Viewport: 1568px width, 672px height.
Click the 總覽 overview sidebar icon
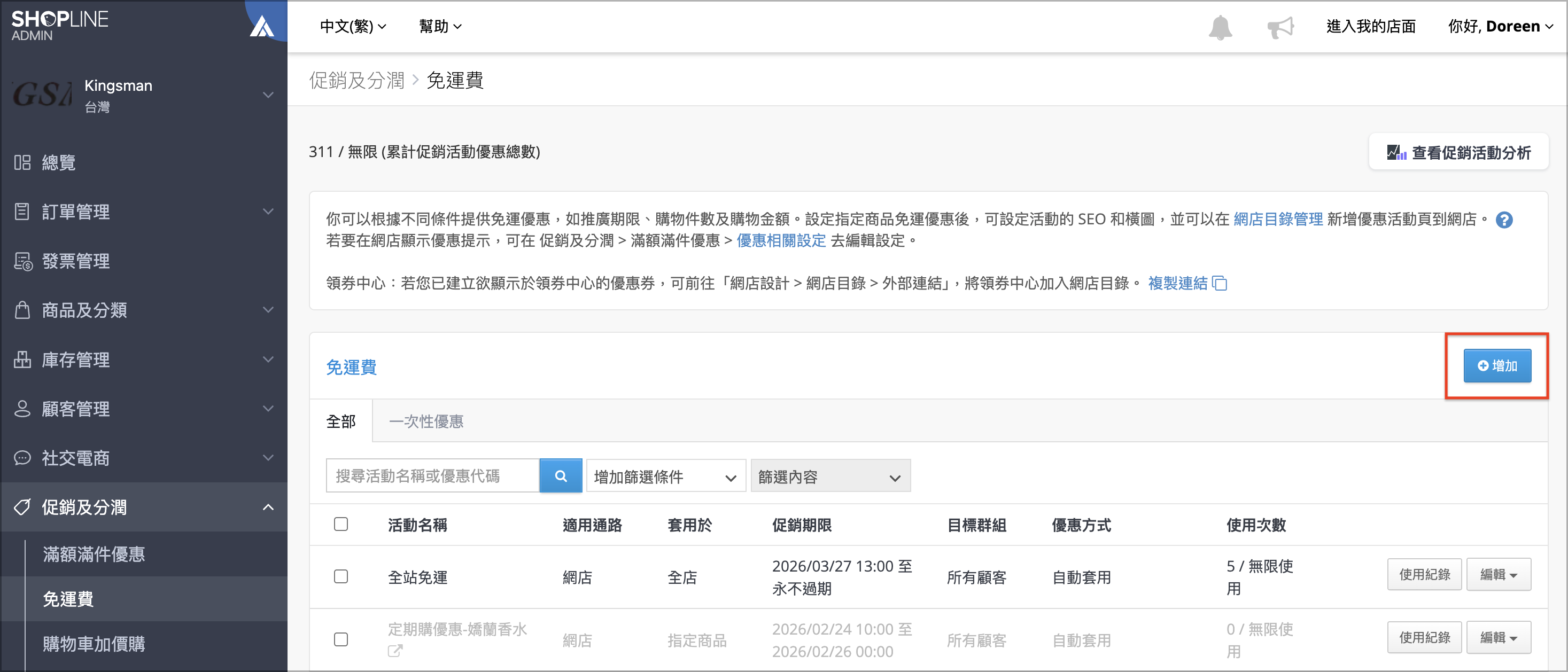pos(22,162)
